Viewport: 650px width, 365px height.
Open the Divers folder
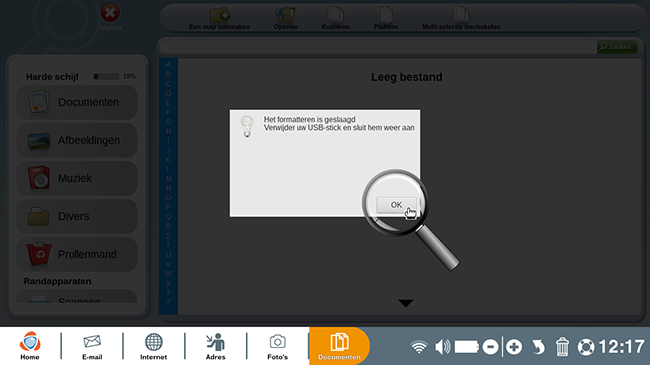point(77,217)
